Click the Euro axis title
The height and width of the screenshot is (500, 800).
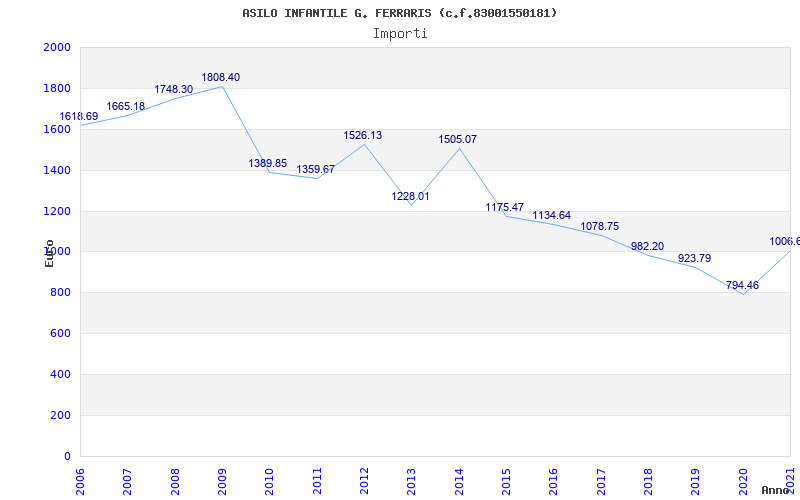49,253
